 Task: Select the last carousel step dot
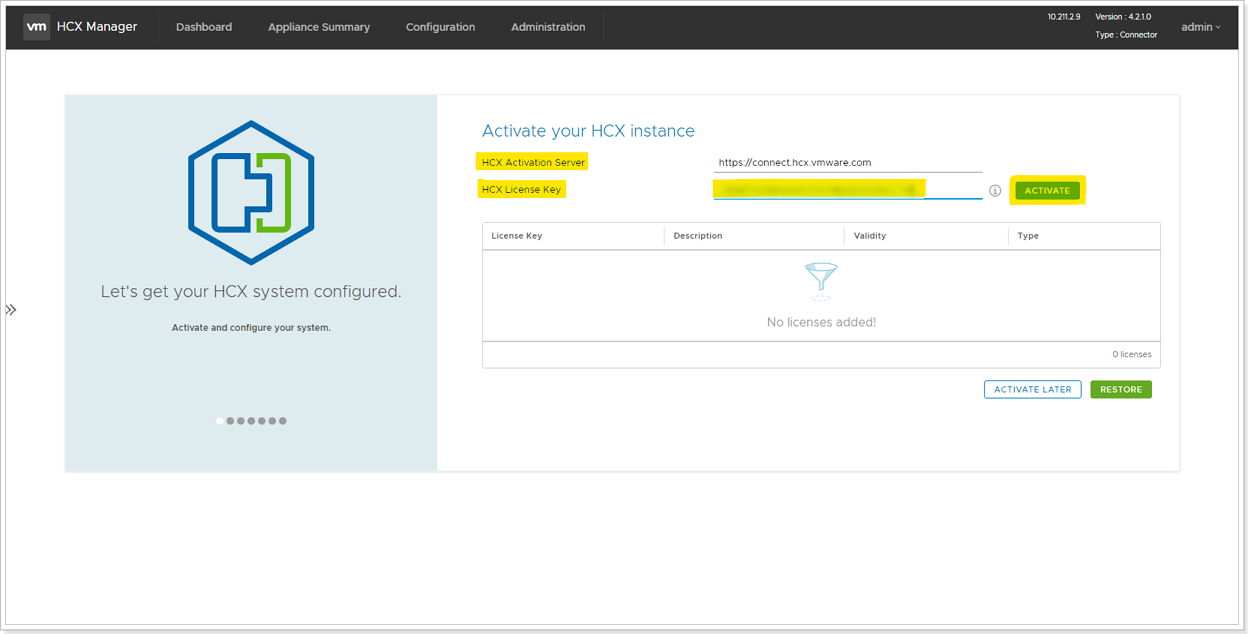click(283, 421)
